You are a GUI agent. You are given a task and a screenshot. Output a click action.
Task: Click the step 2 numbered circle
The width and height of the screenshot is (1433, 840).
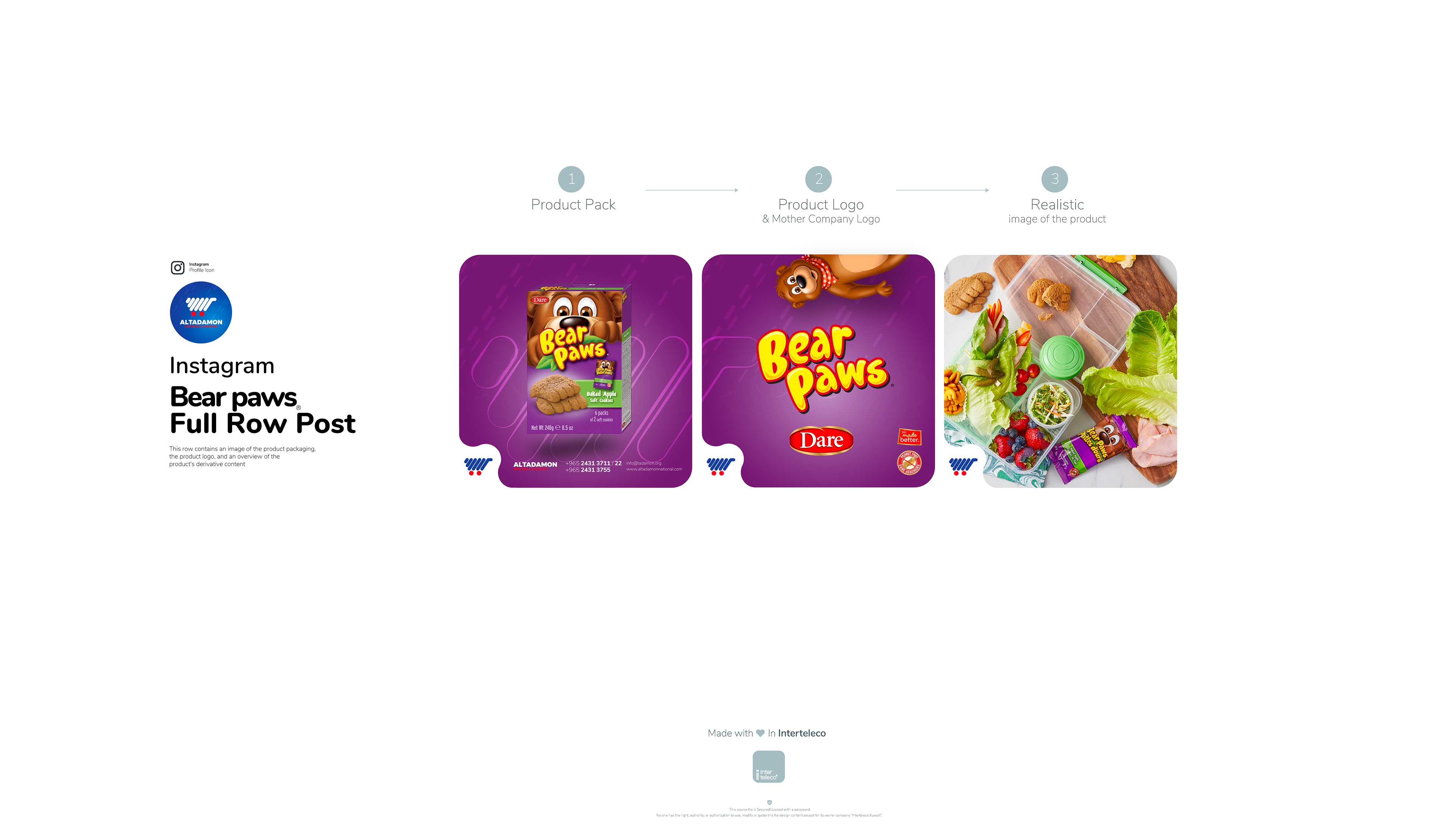pyautogui.click(x=818, y=179)
